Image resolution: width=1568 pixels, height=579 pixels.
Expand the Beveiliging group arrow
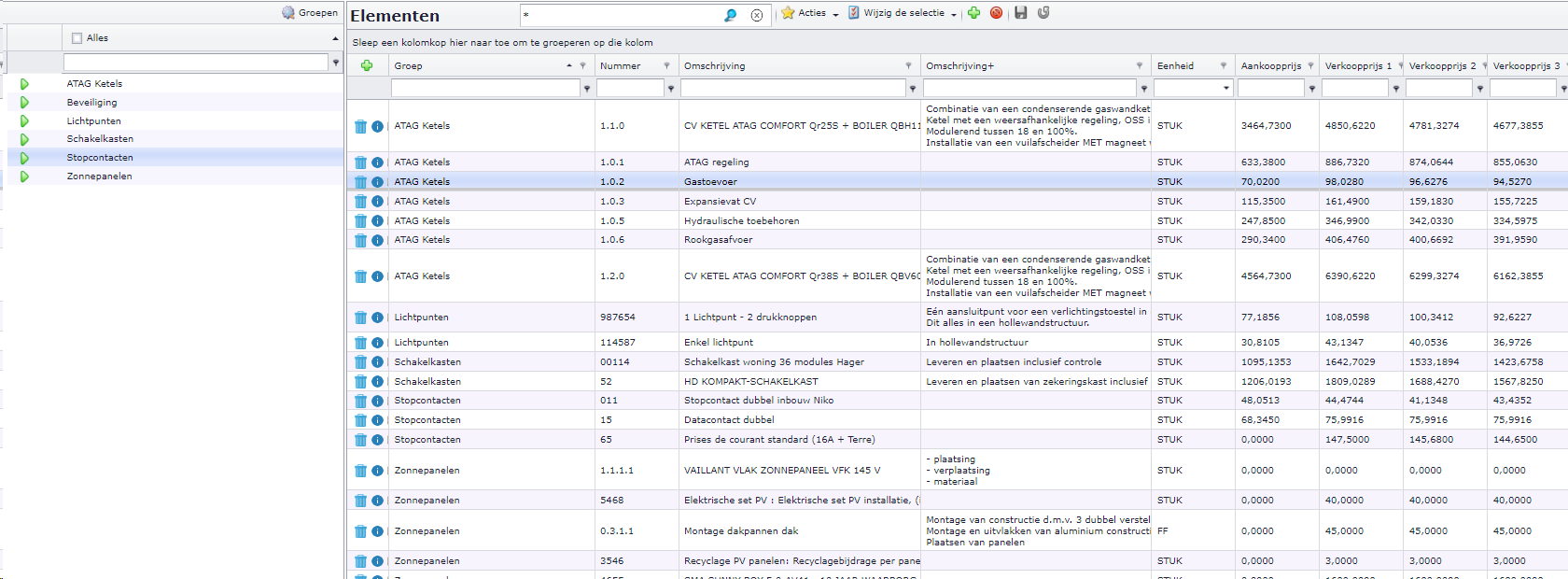tap(24, 103)
